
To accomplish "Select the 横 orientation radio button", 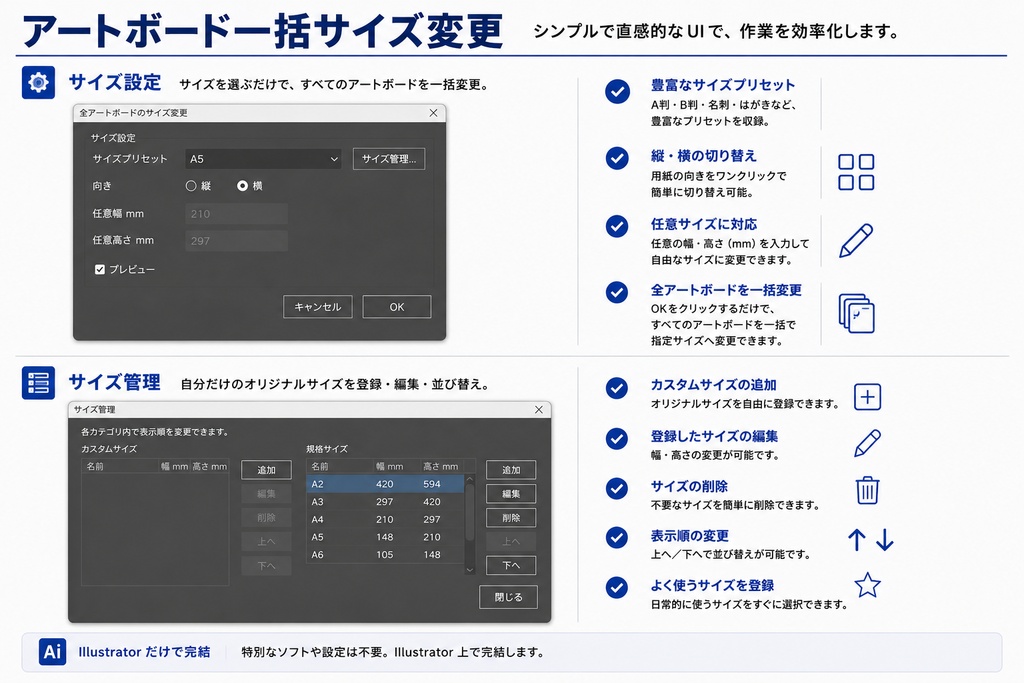I will (x=242, y=186).
